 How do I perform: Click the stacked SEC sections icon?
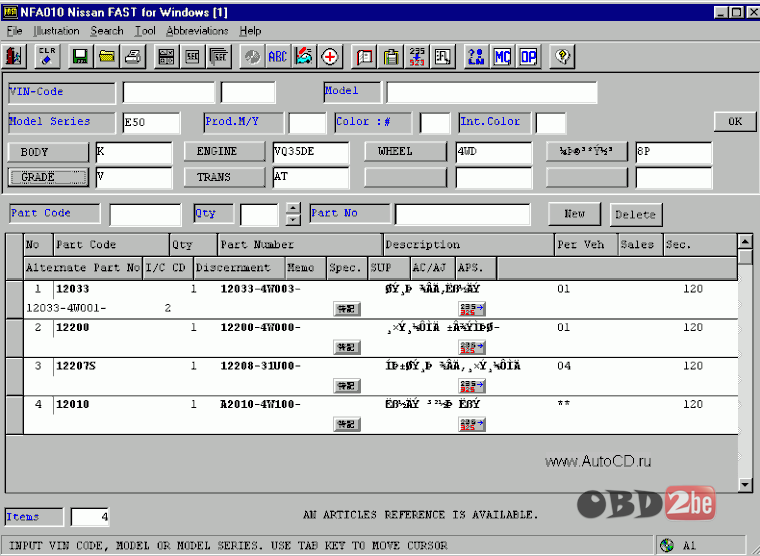pyautogui.click(x=219, y=57)
